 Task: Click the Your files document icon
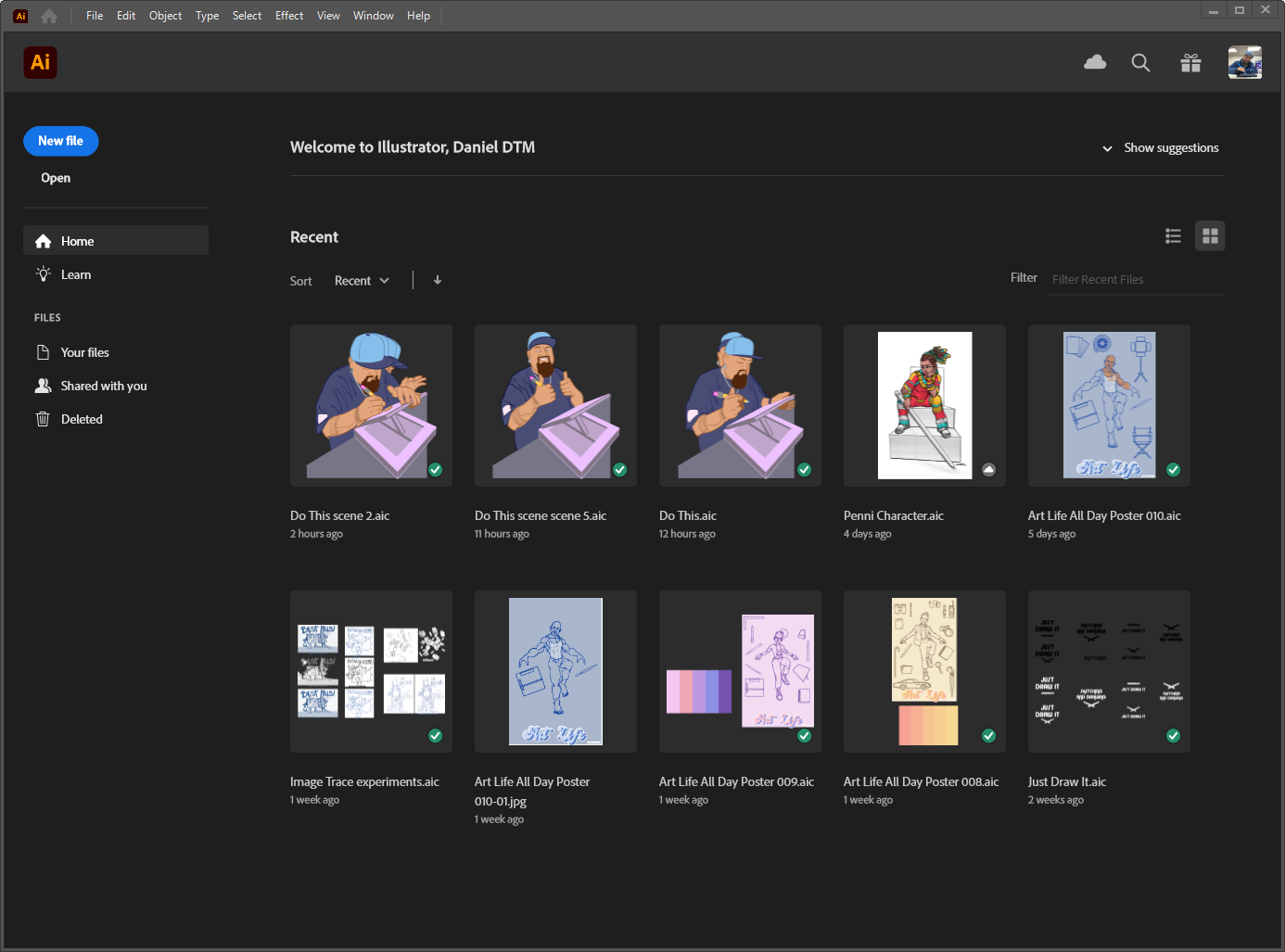coord(43,352)
